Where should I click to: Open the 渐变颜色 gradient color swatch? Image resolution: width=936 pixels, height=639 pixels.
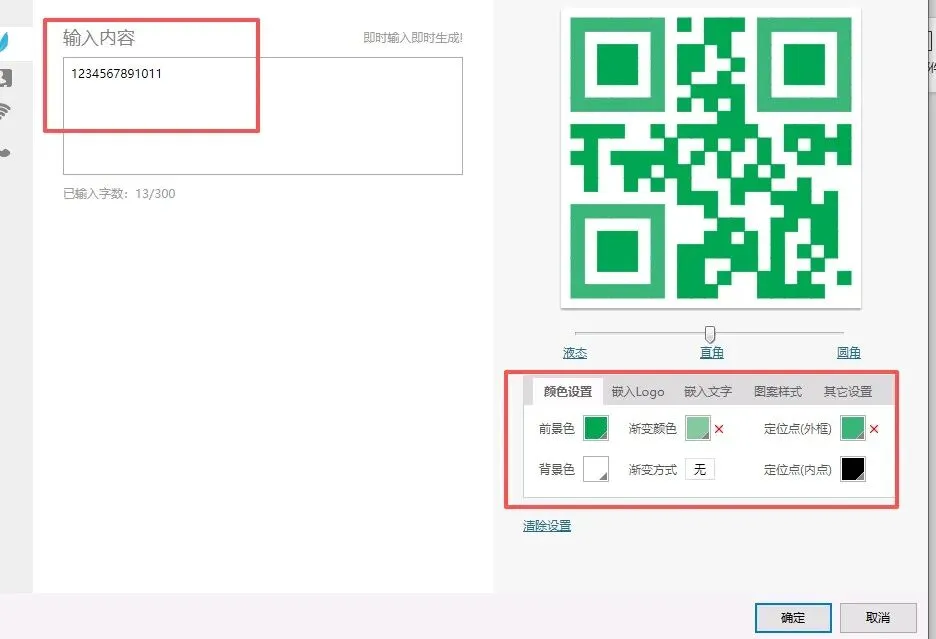[x=698, y=428]
